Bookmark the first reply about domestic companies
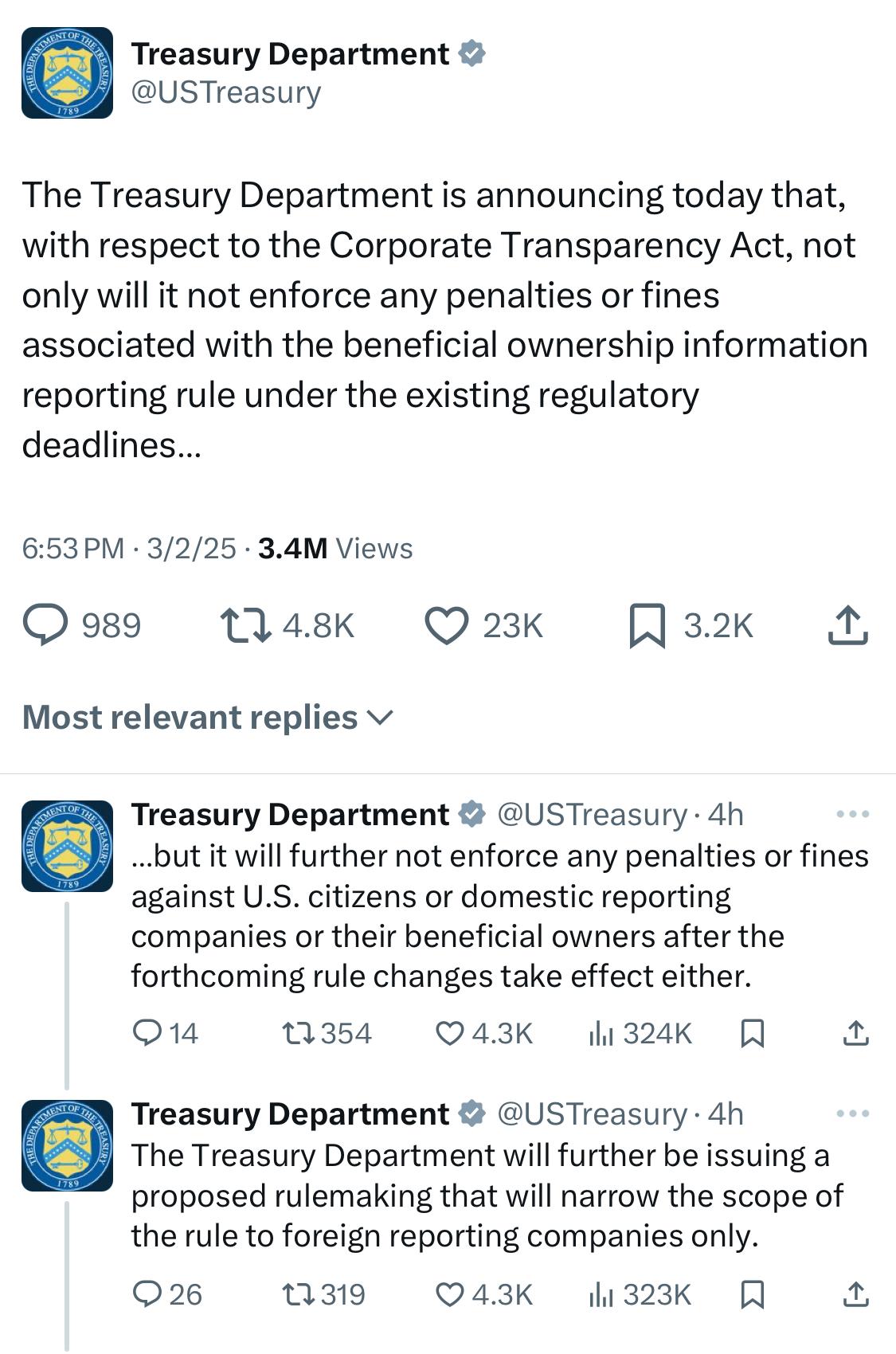 pos(752,1033)
